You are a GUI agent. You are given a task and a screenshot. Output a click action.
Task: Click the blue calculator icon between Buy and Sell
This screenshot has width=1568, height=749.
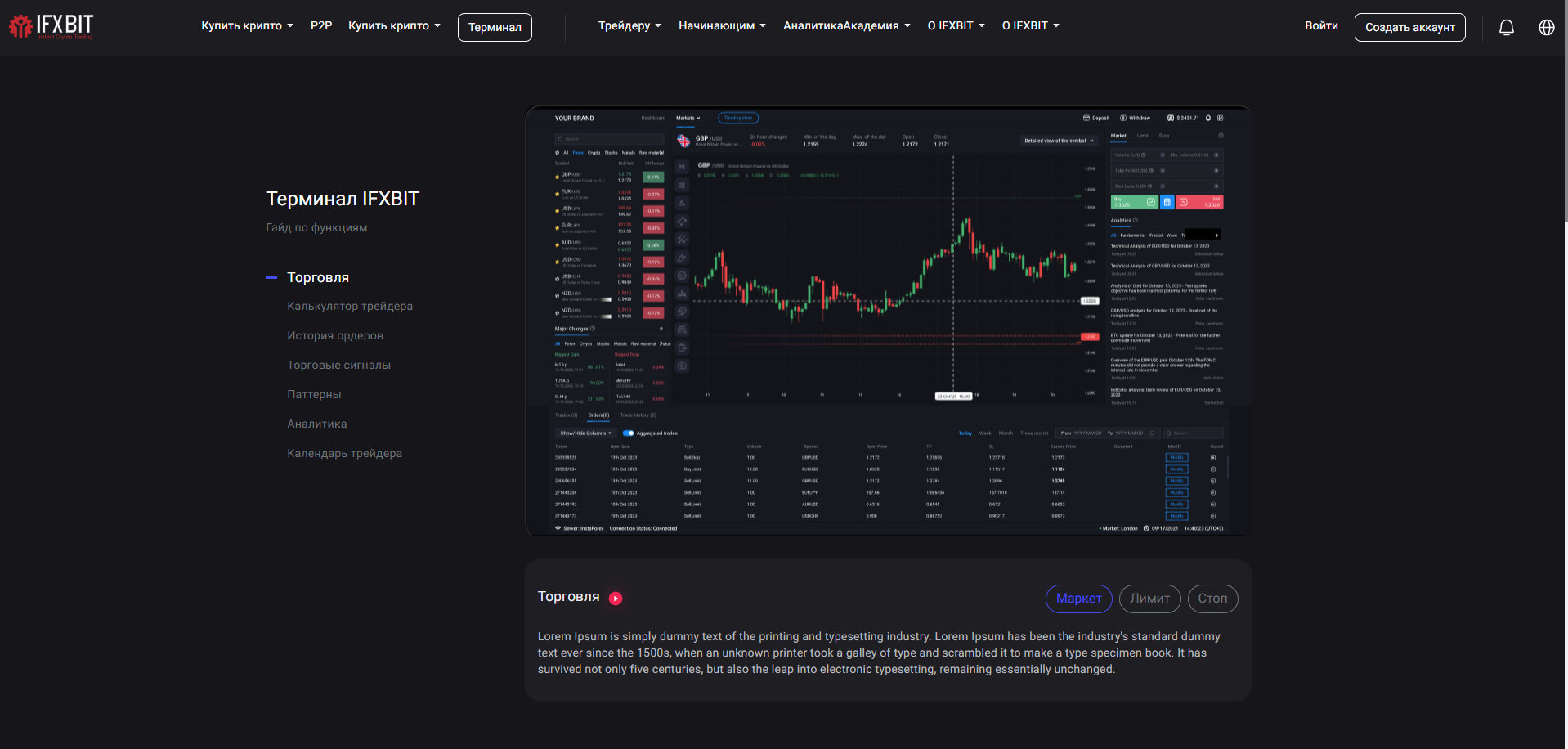tap(1167, 202)
